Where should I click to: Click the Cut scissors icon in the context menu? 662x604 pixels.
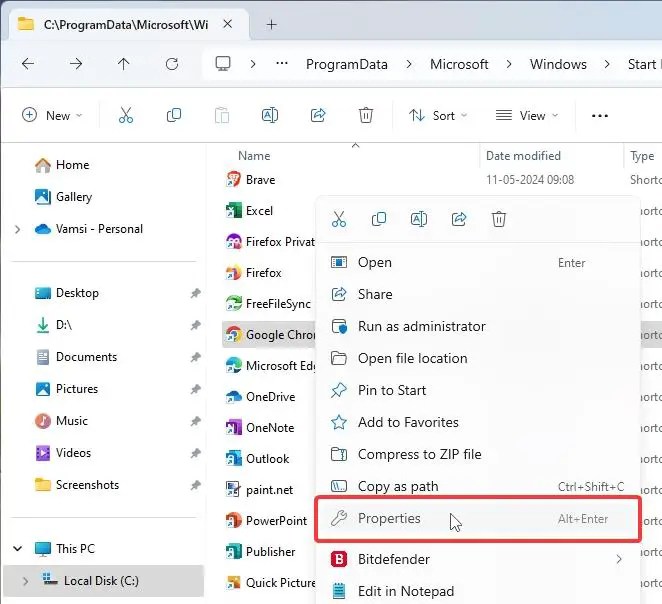(339, 219)
